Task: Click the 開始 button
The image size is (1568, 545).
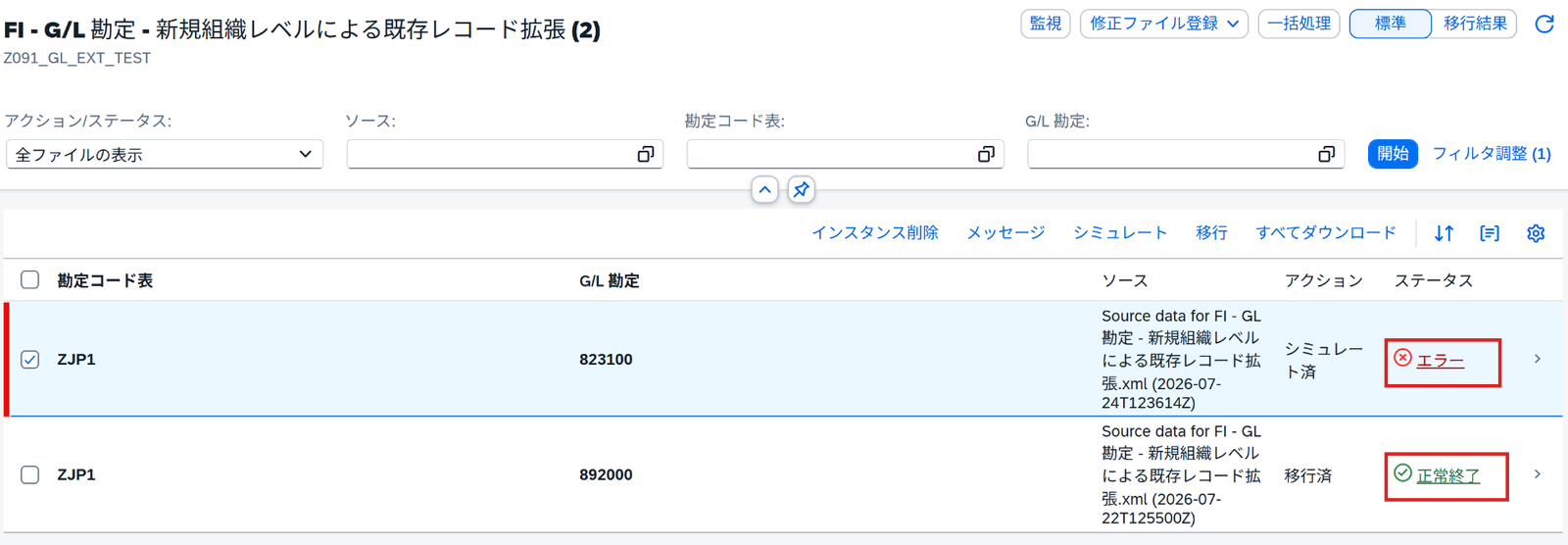Action: (x=1393, y=154)
